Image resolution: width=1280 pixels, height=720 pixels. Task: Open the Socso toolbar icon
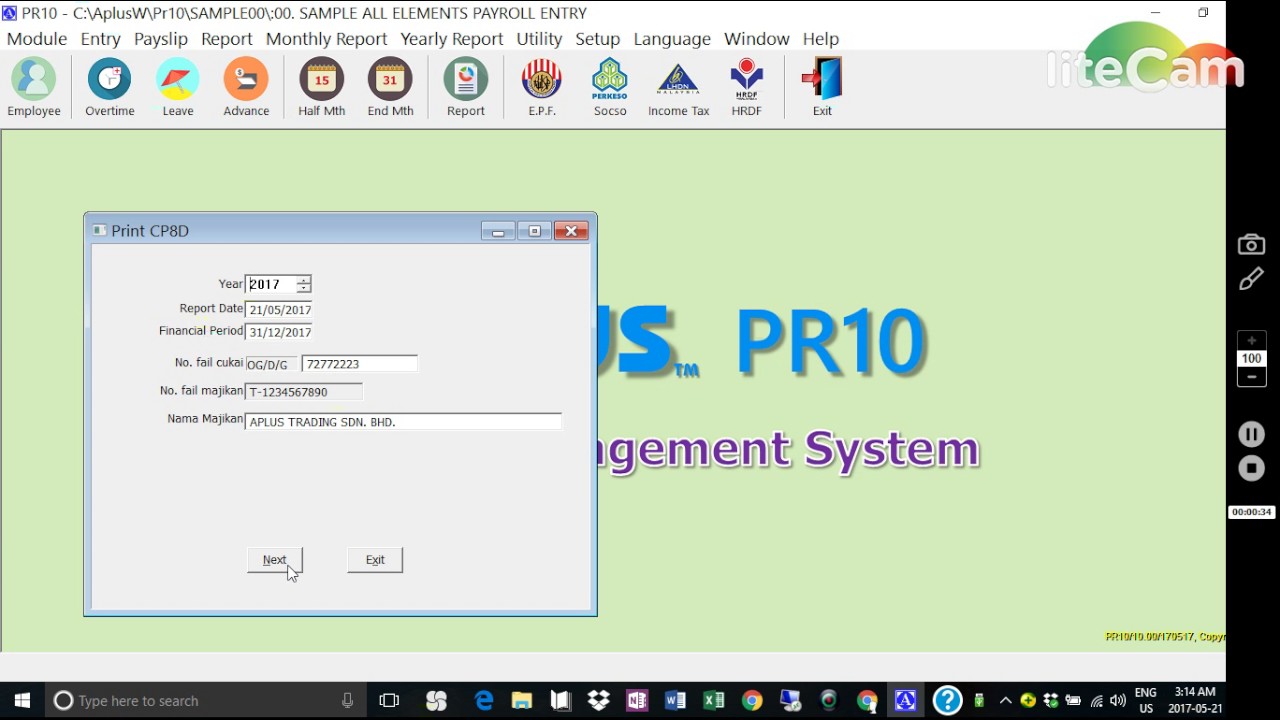(610, 88)
